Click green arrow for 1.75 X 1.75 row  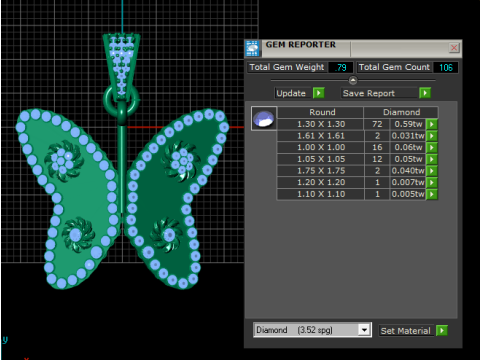(432, 171)
